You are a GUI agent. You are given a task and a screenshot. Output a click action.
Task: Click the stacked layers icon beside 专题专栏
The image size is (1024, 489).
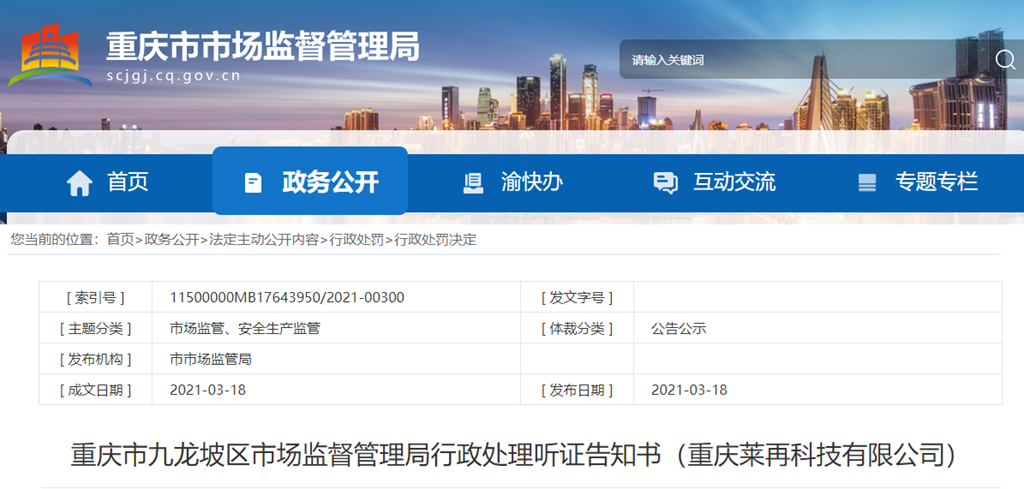pyautogui.click(x=867, y=183)
